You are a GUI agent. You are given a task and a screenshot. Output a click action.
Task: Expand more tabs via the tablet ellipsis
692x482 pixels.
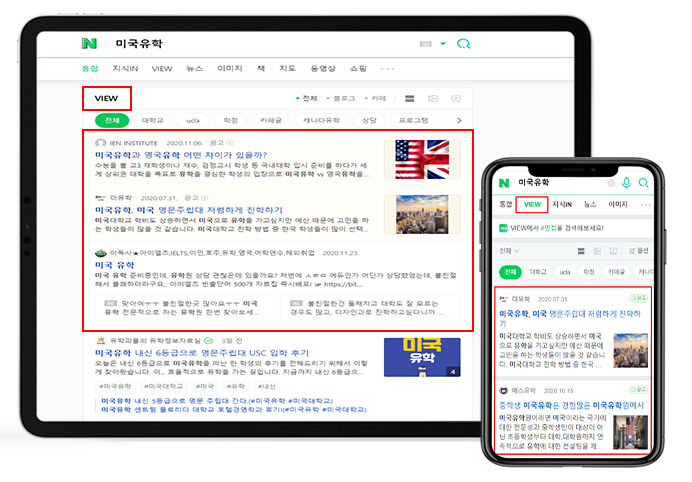click(x=387, y=69)
